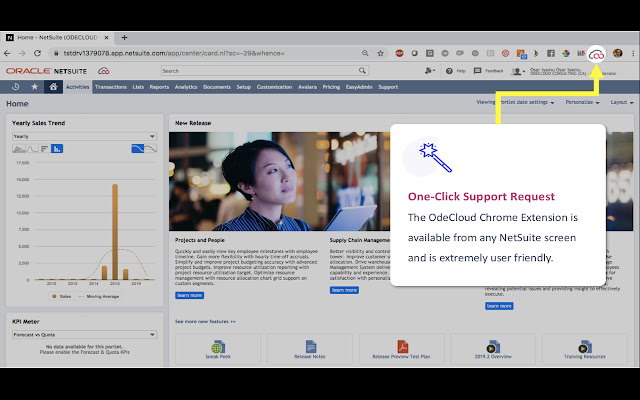Click the tall 2016 sales bar
This screenshot has height=400, width=640.
point(115,232)
